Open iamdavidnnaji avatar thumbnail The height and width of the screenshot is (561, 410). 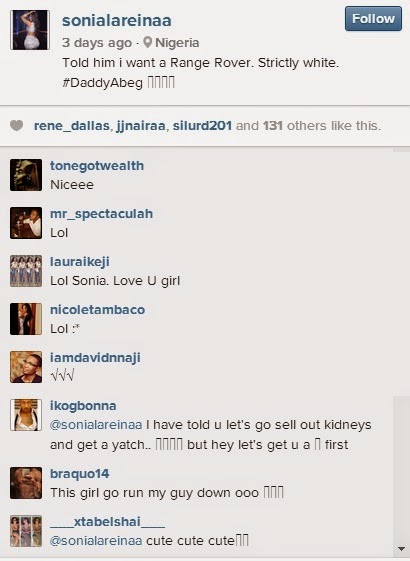click(x=26, y=367)
